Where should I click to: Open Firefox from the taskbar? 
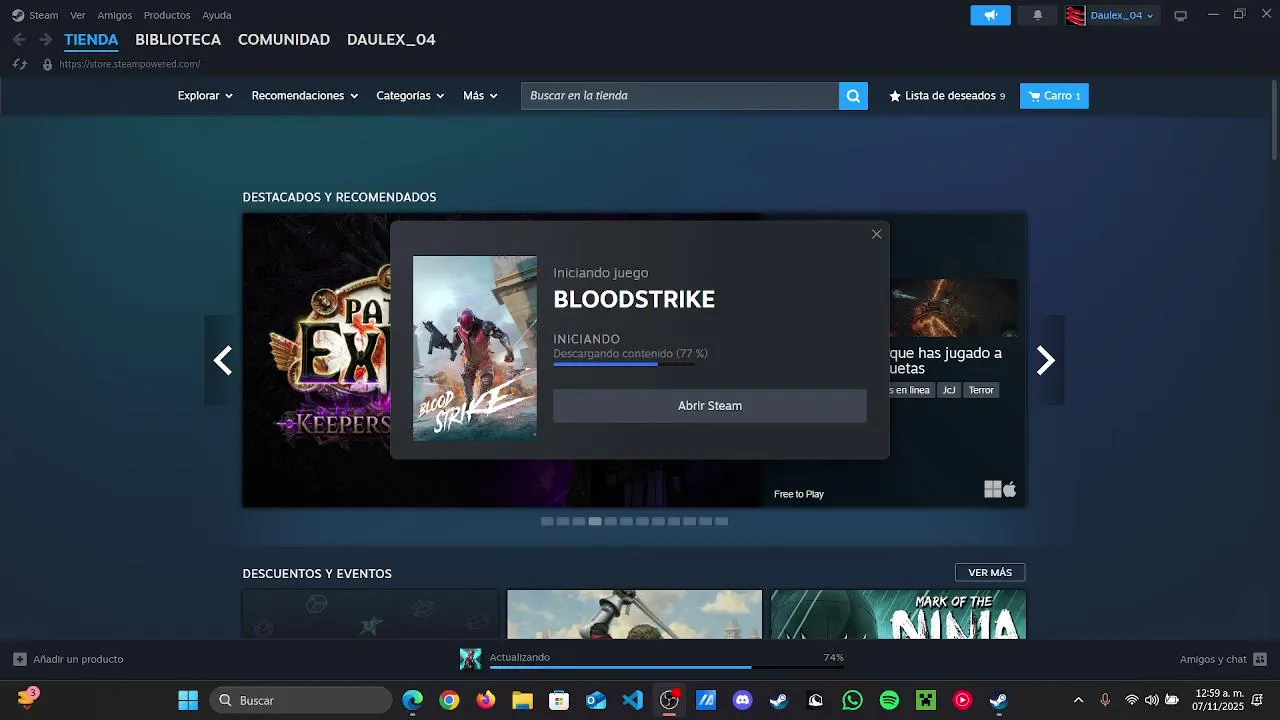[485, 700]
